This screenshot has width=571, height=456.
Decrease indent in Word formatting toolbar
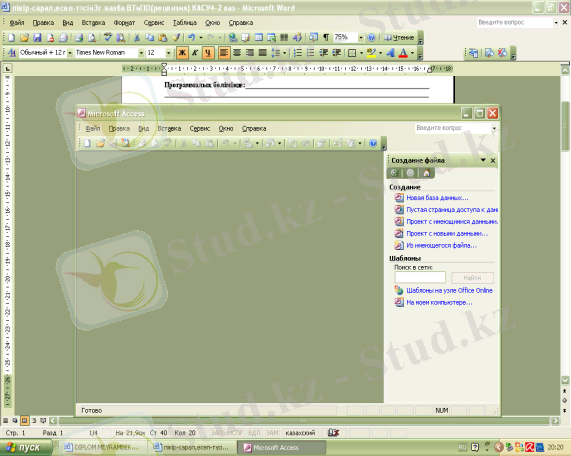click(323, 53)
